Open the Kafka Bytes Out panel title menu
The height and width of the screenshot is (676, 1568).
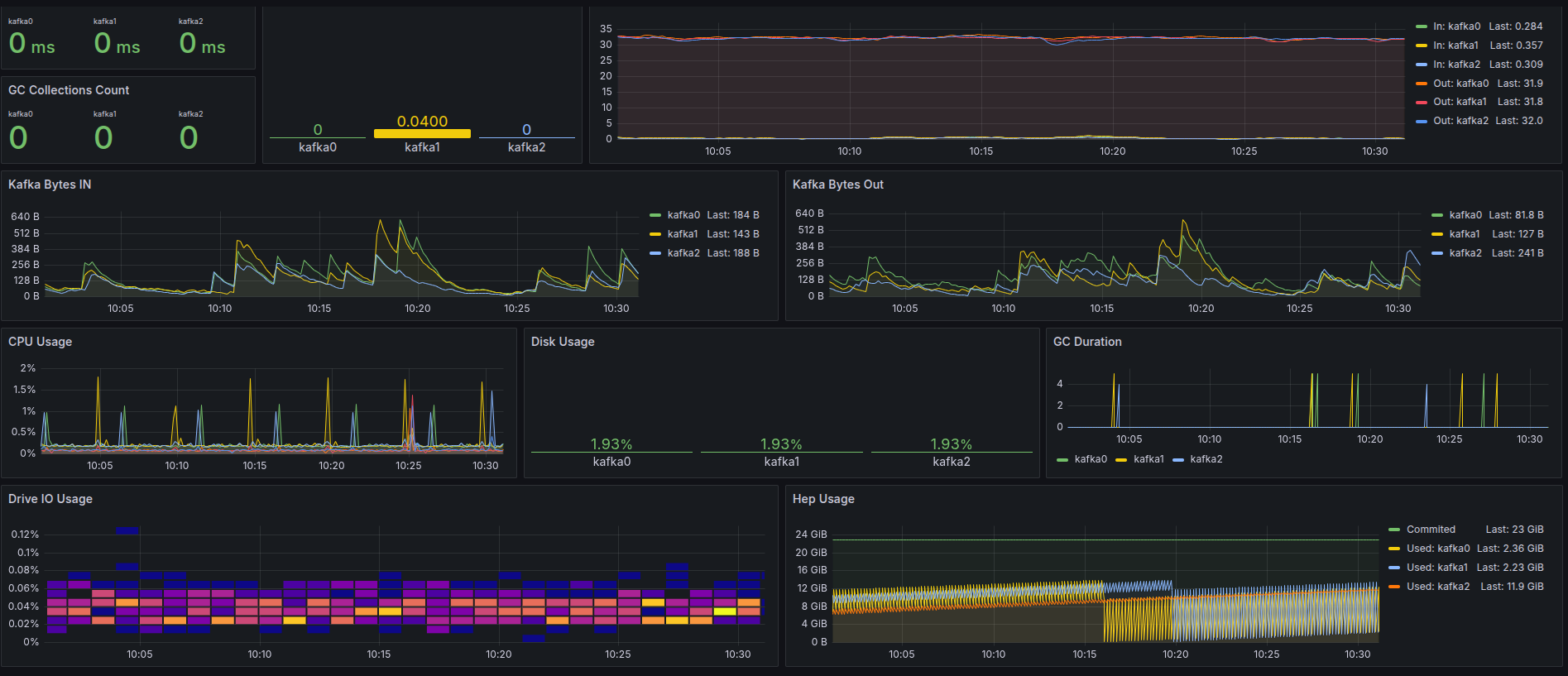click(837, 185)
